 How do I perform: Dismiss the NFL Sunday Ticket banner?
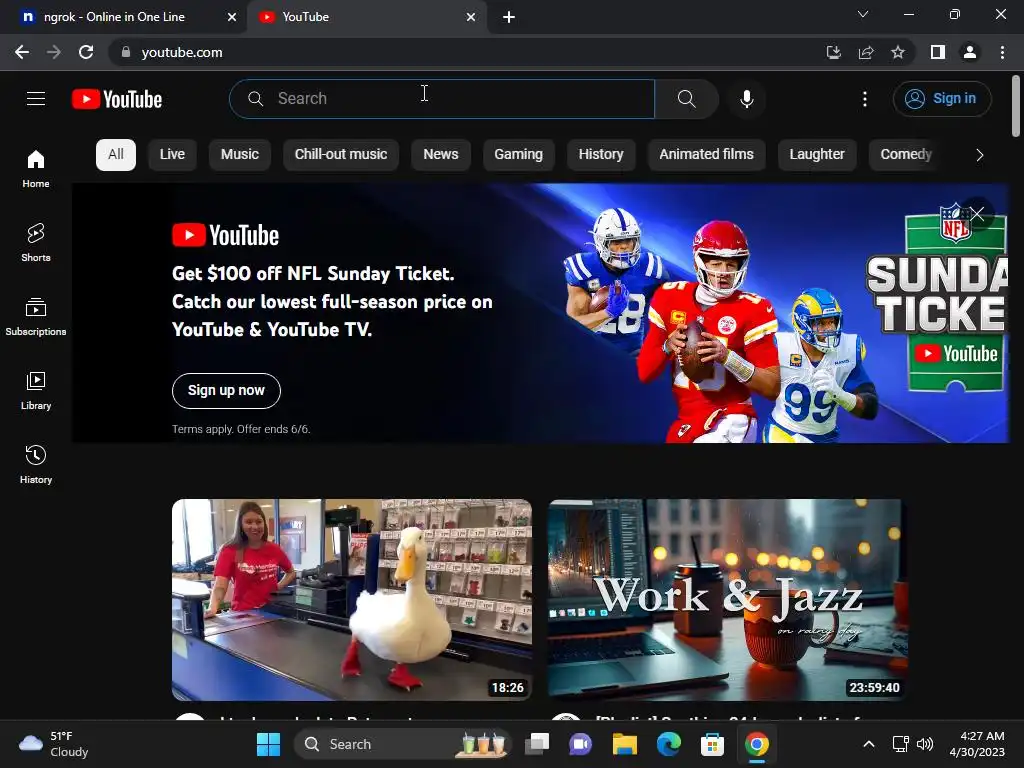[977, 214]
